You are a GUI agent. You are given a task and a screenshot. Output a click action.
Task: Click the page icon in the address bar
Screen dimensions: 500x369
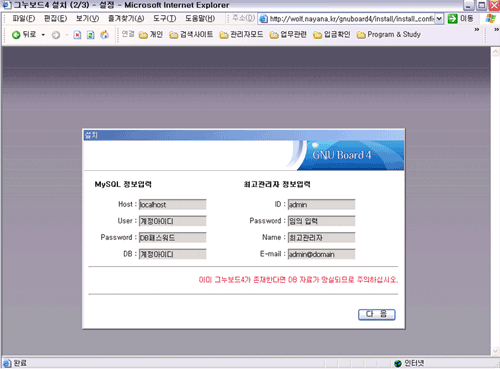[263, 19]
